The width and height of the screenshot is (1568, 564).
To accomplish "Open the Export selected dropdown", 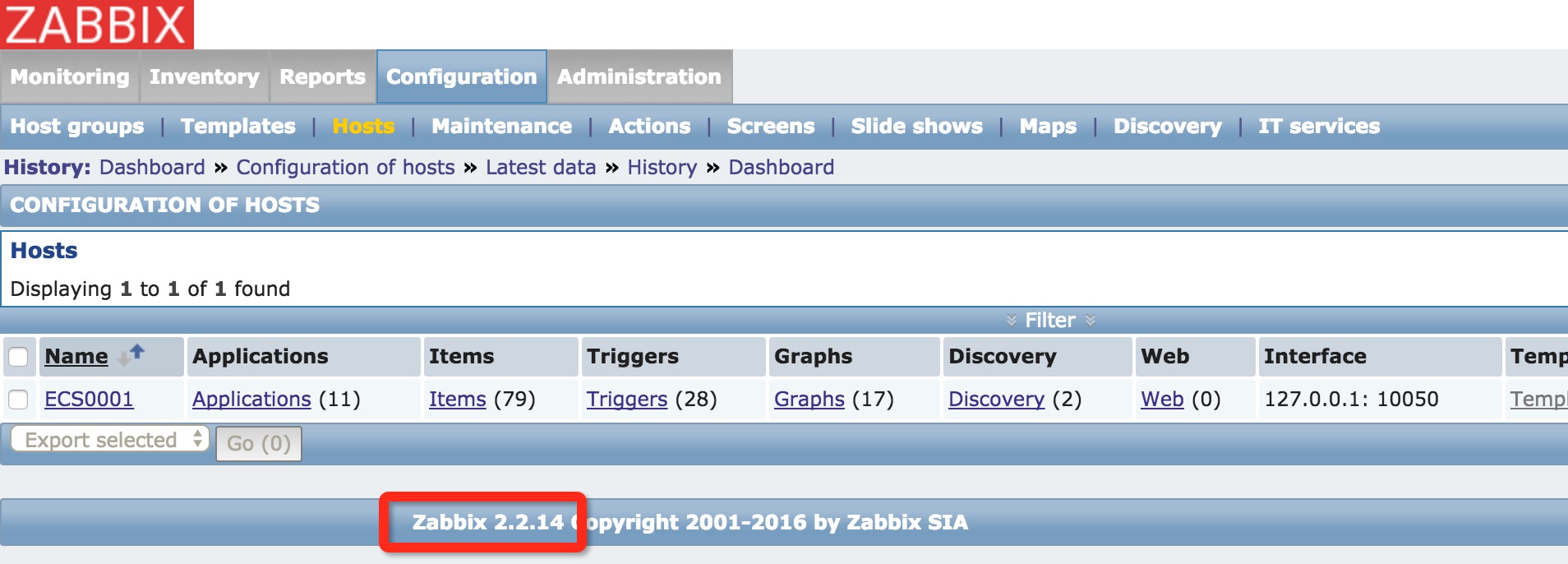I will pos(110,440).
